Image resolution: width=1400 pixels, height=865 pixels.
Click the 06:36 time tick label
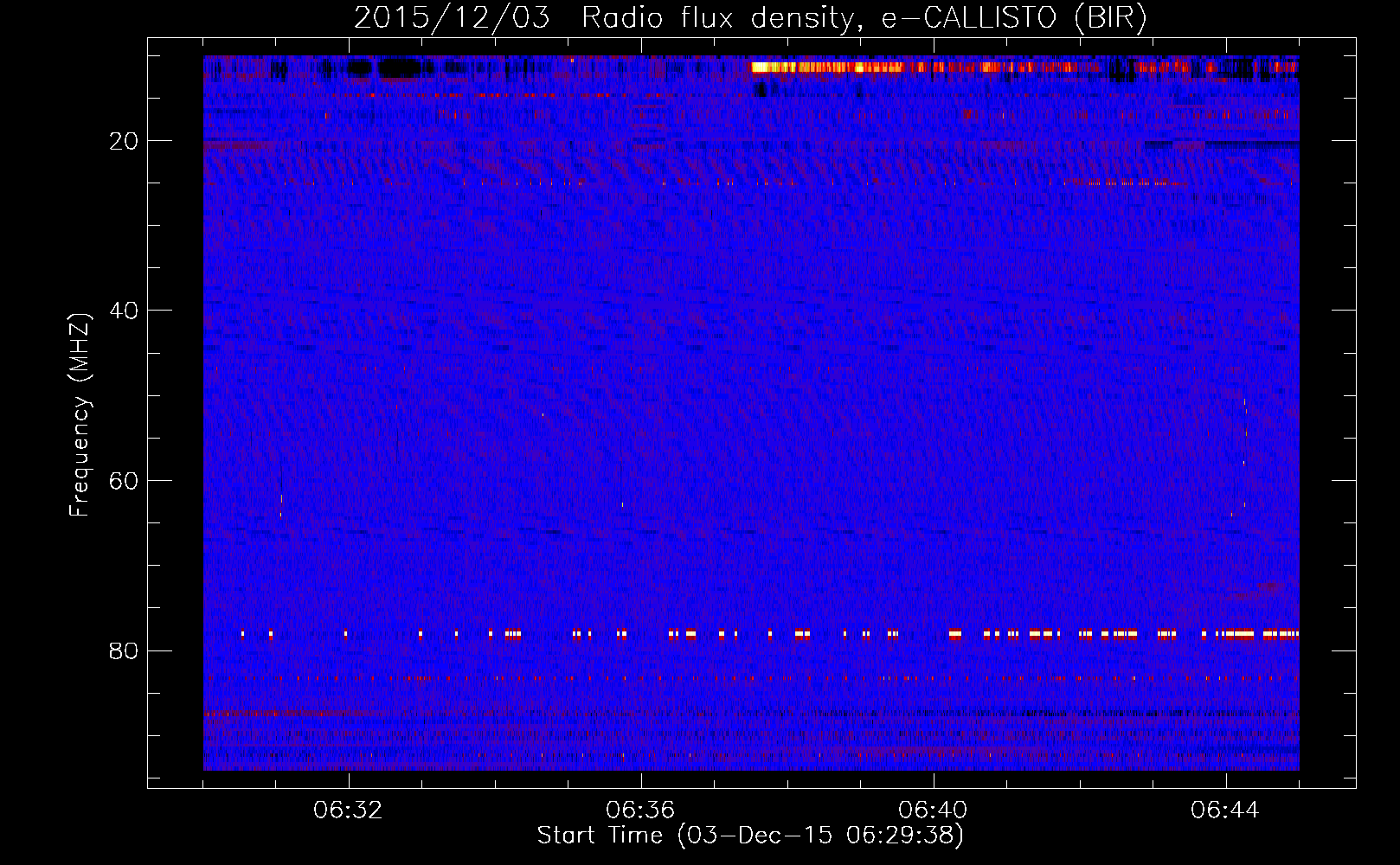tap(640, 811)
